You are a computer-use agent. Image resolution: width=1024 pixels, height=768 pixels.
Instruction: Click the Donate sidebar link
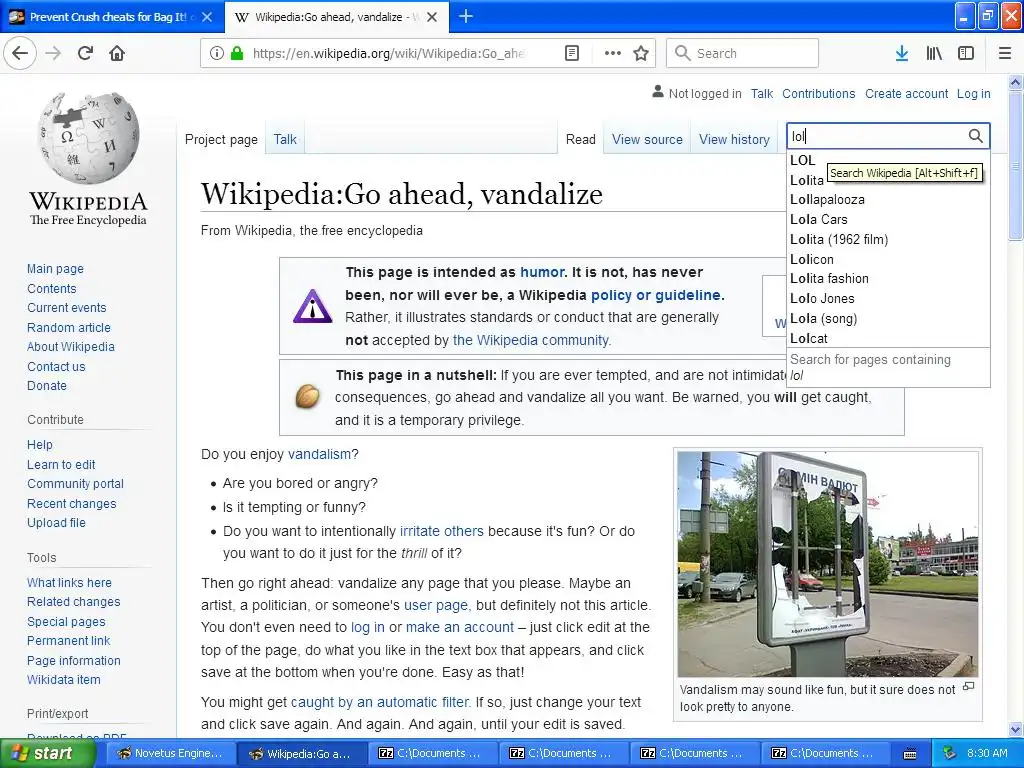[x=47, y=385]
